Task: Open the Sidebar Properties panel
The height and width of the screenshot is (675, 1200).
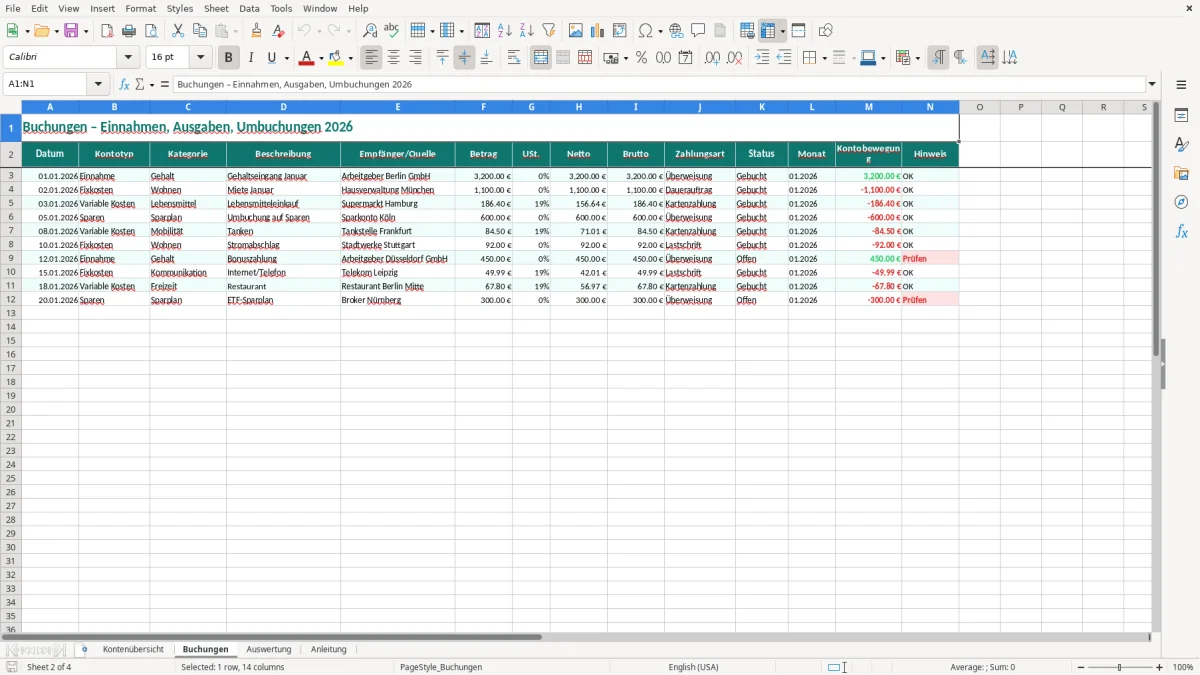Action: point(1181,115)
